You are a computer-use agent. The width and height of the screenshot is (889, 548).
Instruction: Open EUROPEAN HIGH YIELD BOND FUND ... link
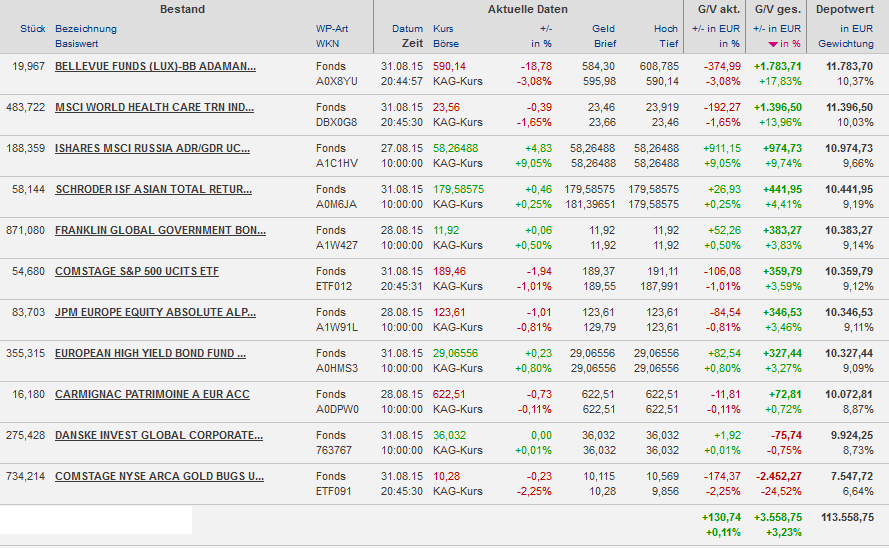(x=150, y=353)
